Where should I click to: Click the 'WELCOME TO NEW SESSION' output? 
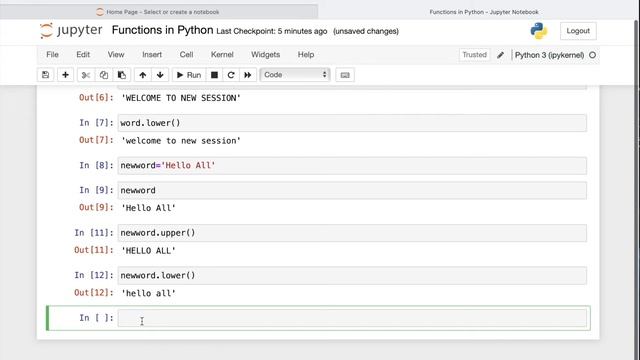181,98
